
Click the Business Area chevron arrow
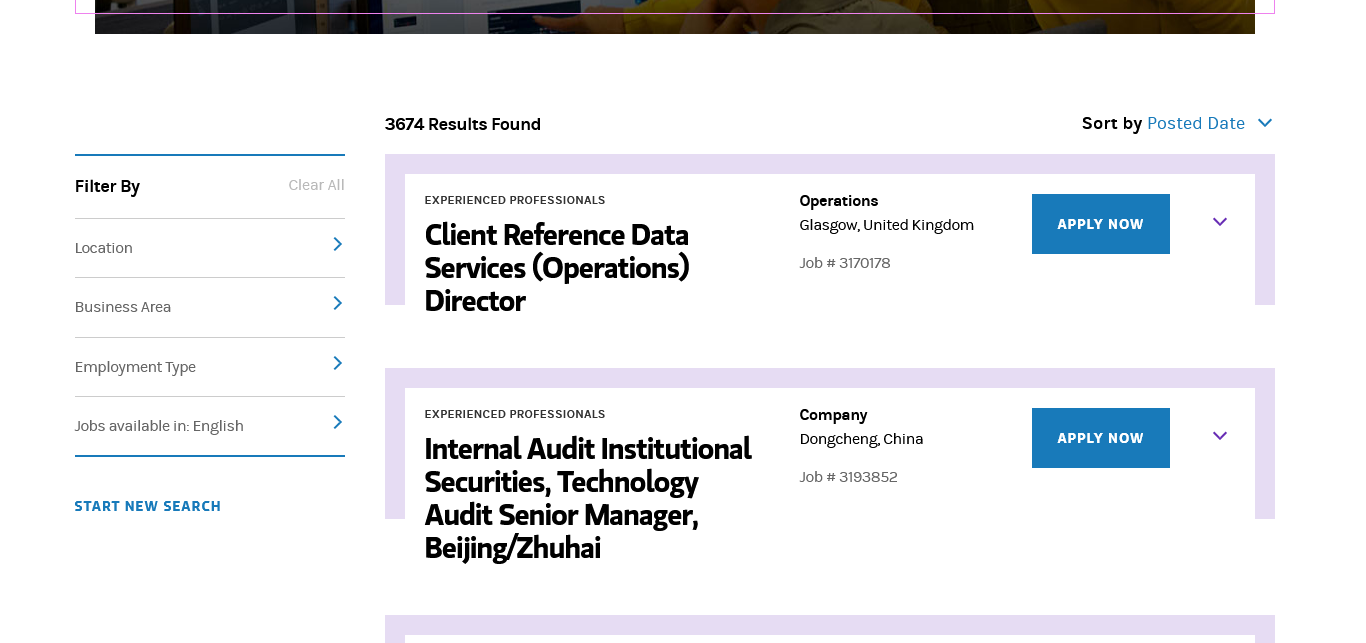tap(337, 303)
